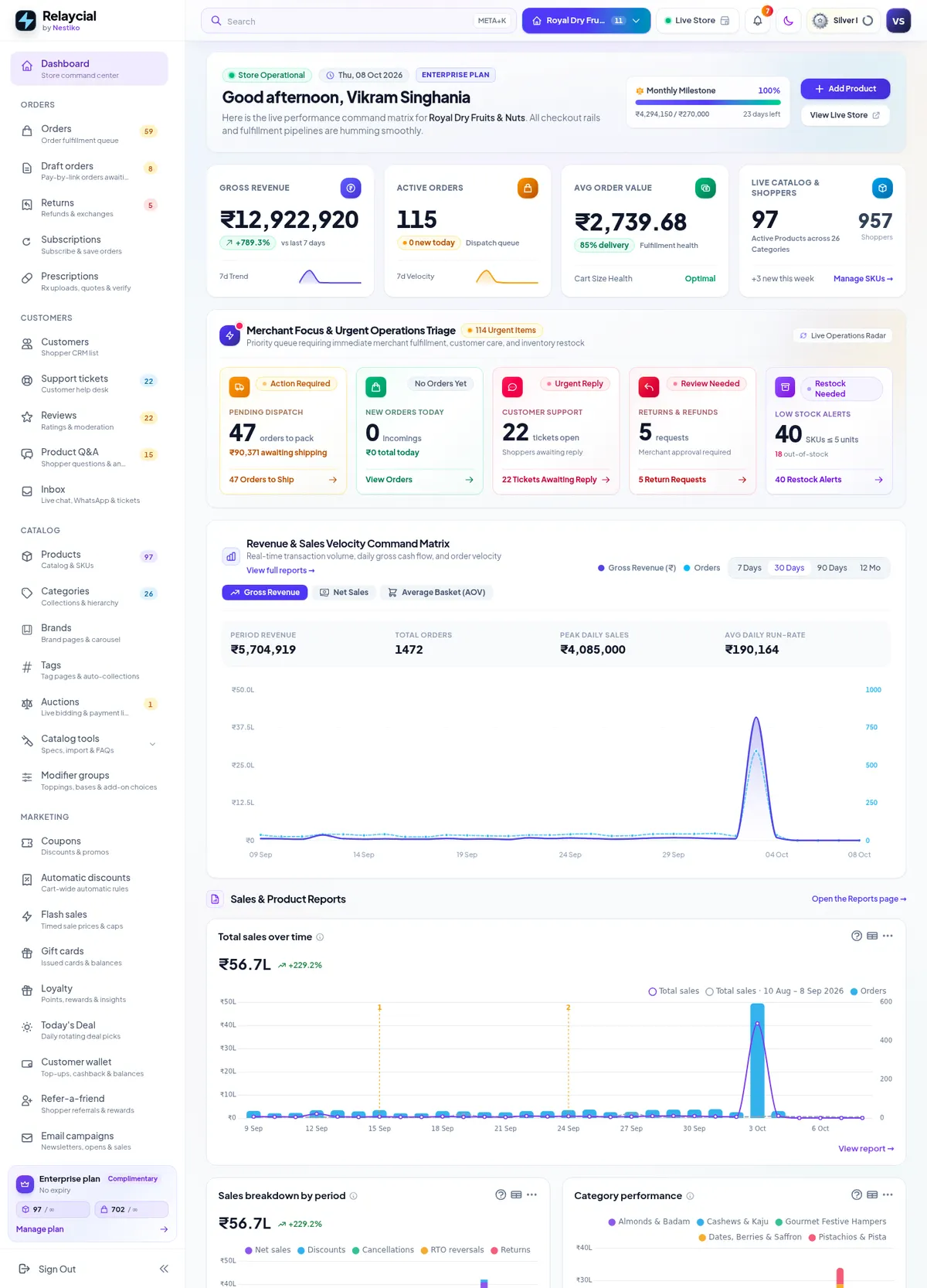Toggle Total sales series in sales legend
Viewport: 927px width, 1288px height.
tap(674, 991)
